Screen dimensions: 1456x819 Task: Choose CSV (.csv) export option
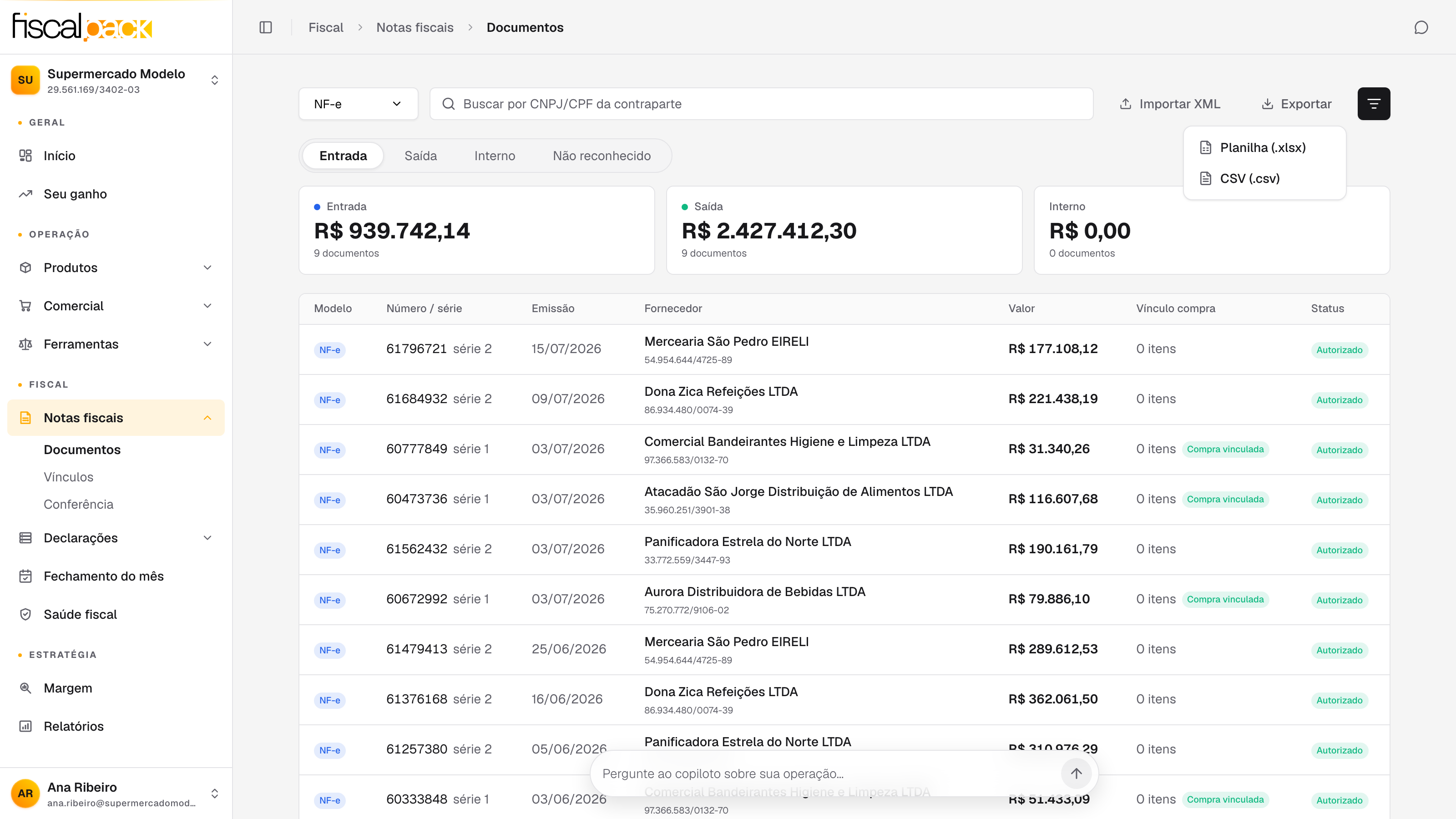pyautogui.click(x=1264, y=179)
